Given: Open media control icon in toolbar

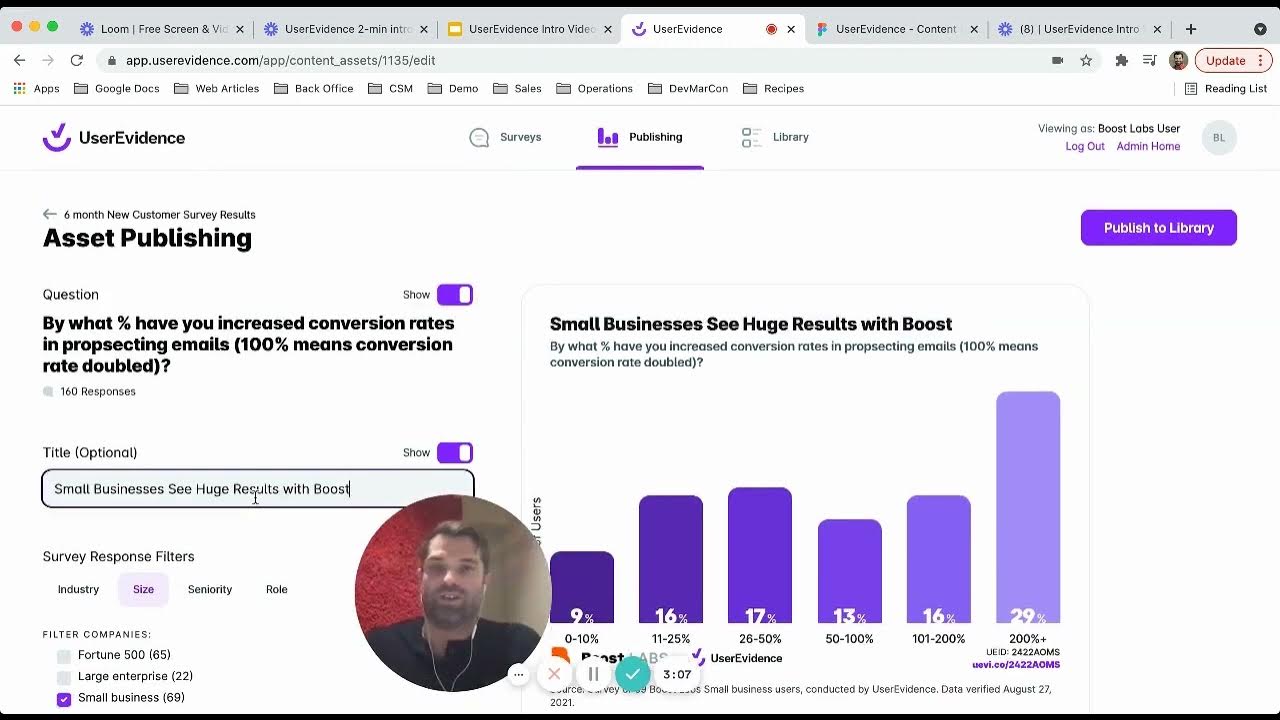Looking at the screenshot, I should pyautogui.click(x=1150, y=60).
